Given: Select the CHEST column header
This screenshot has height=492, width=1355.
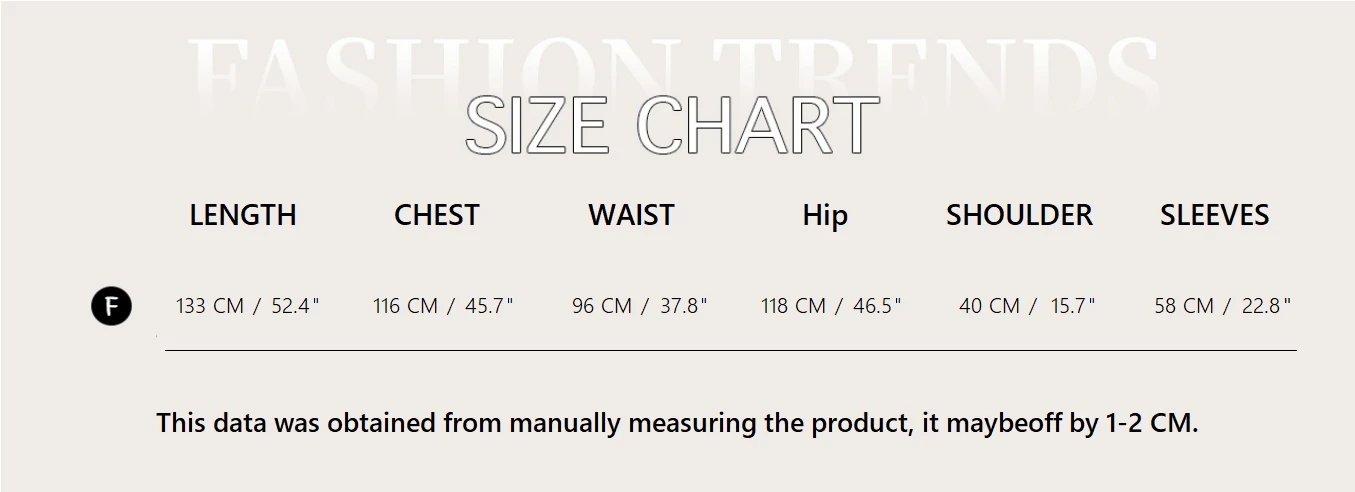Looking at the screenshot, I should (x=436, y=215).
